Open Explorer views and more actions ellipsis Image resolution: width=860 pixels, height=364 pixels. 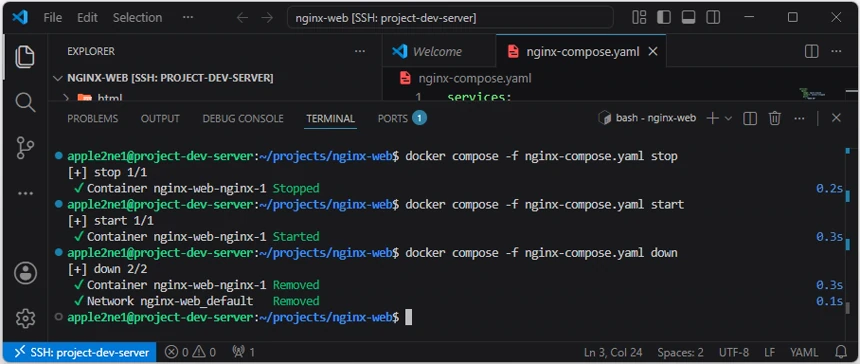click(360, 52)
